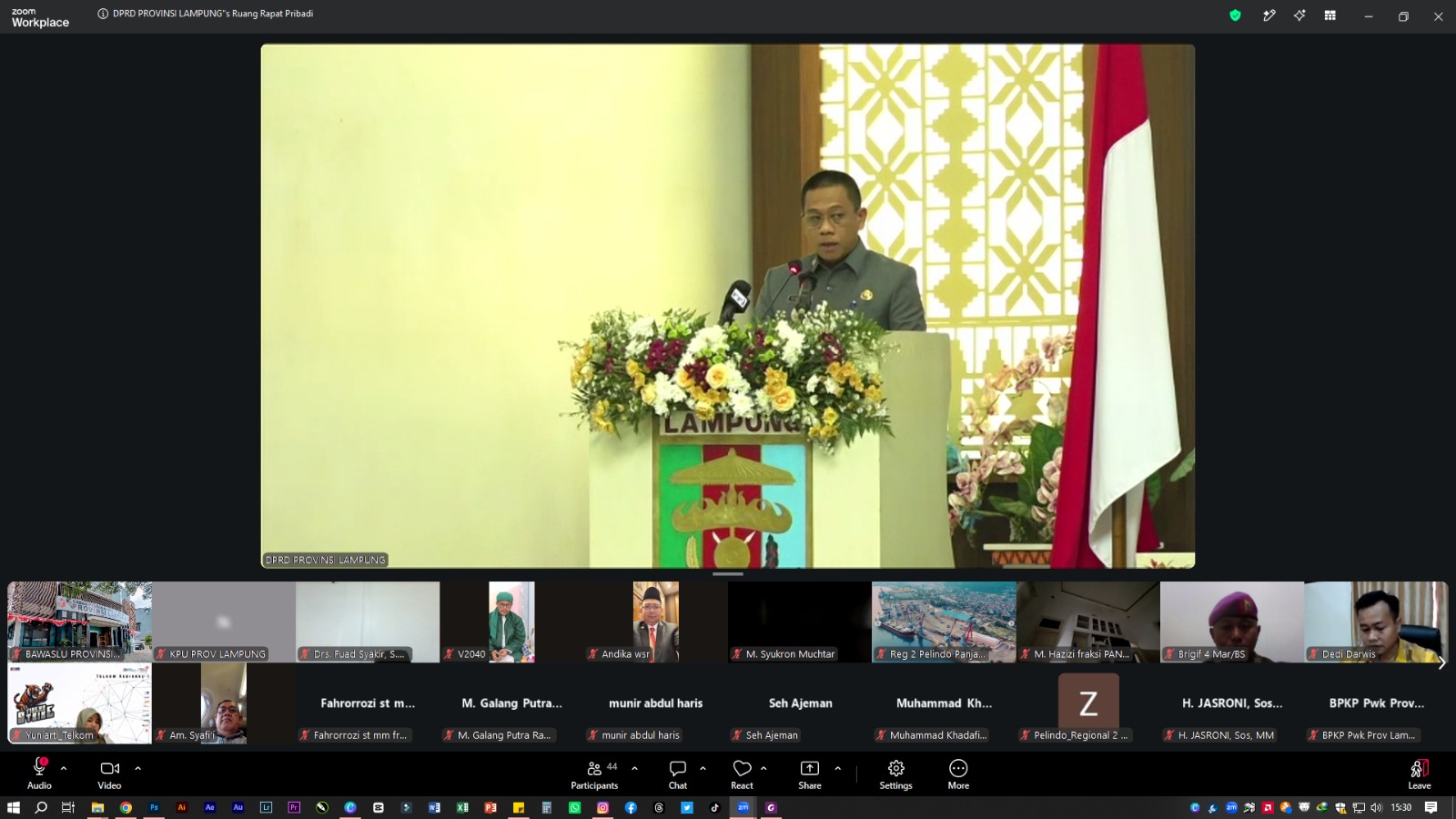
Task: Click the meeting info icon beside title
Action: coord(103,14)
